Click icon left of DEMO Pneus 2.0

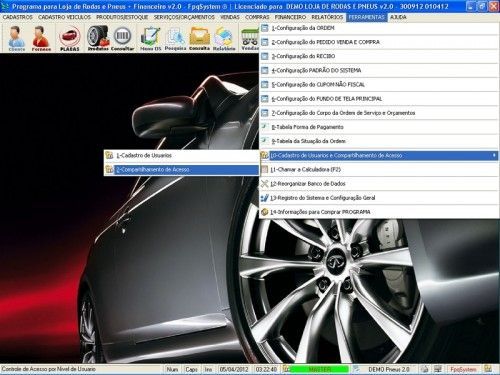[356, 369]
